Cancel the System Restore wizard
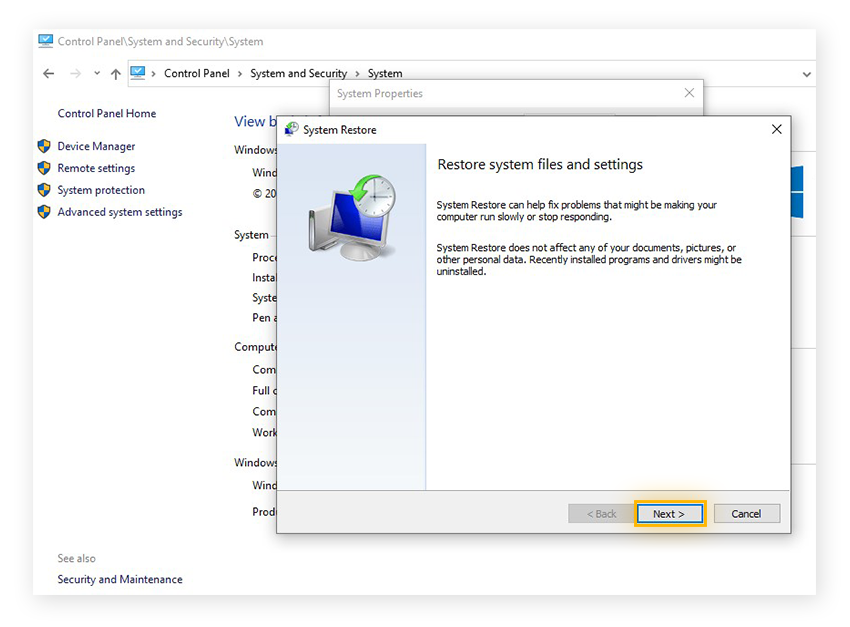850x627 pixels. point(746,513)
